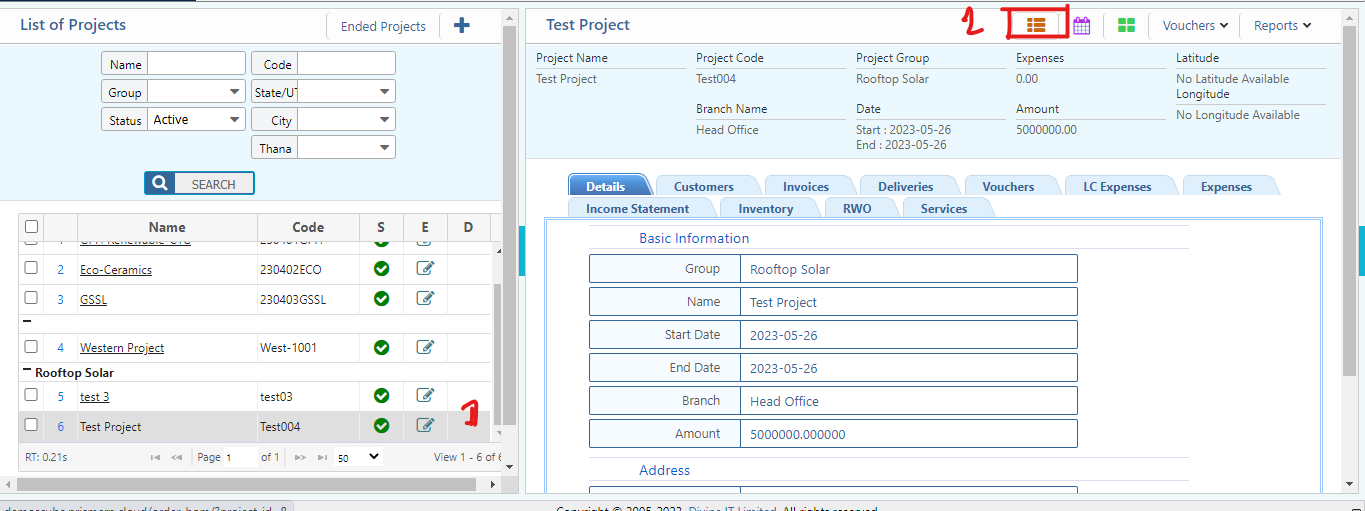The image size is (1365, 511).
Task: Open the green grid view icon
Action: click(1126, 25)
